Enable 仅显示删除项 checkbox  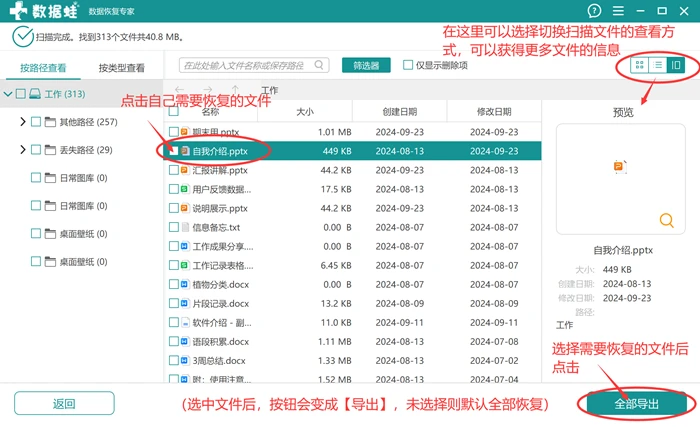click(408, 65)
